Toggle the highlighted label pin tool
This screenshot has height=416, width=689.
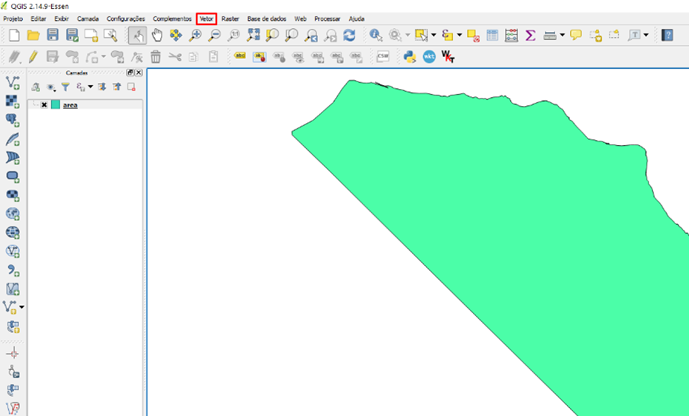pyautogui.click(x=259, y=57)
